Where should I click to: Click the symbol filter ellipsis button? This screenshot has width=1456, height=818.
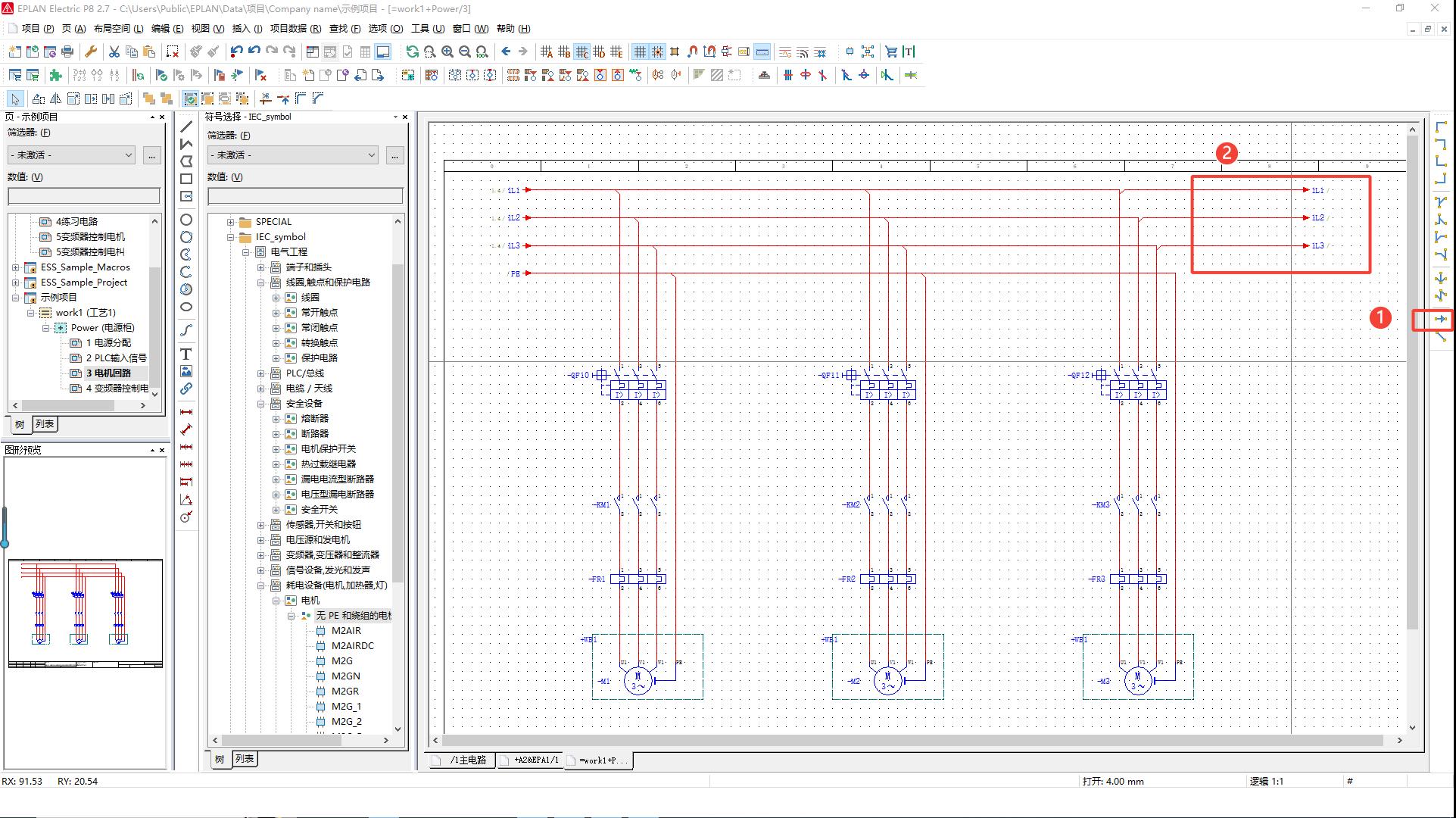[394, 155]
